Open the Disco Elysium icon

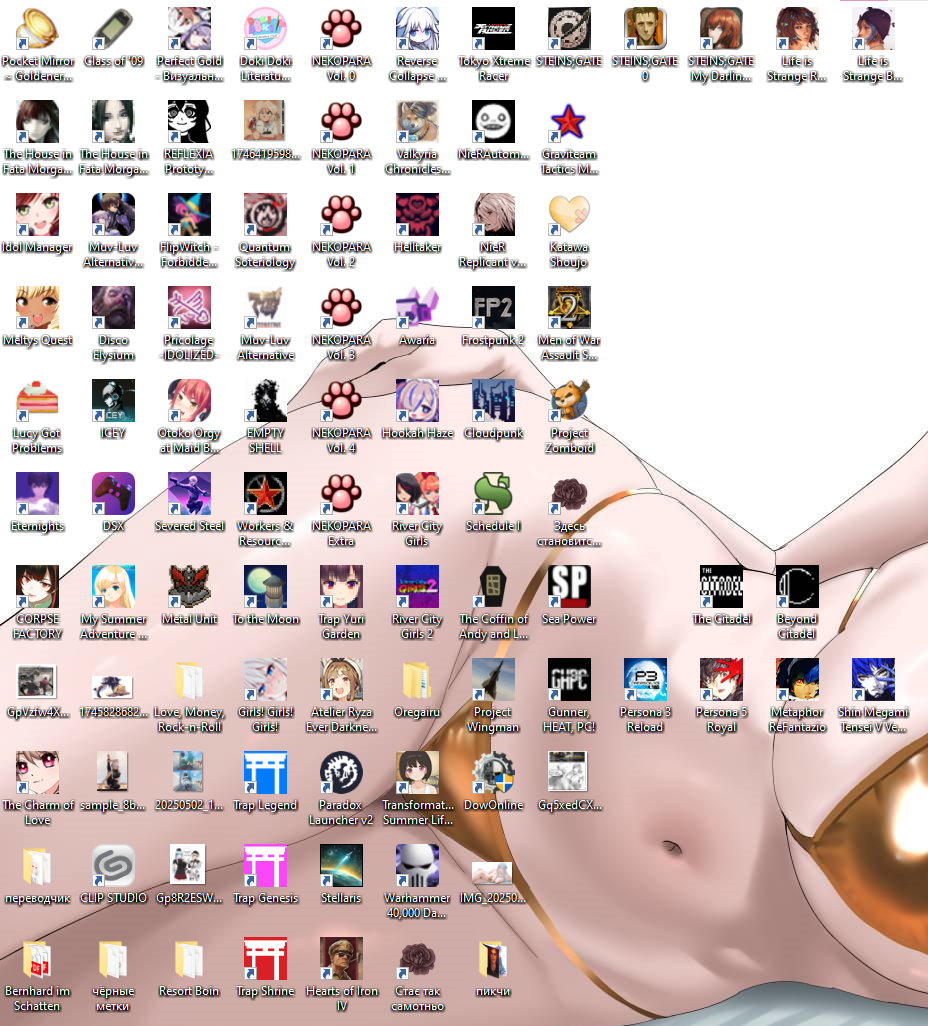113,308
